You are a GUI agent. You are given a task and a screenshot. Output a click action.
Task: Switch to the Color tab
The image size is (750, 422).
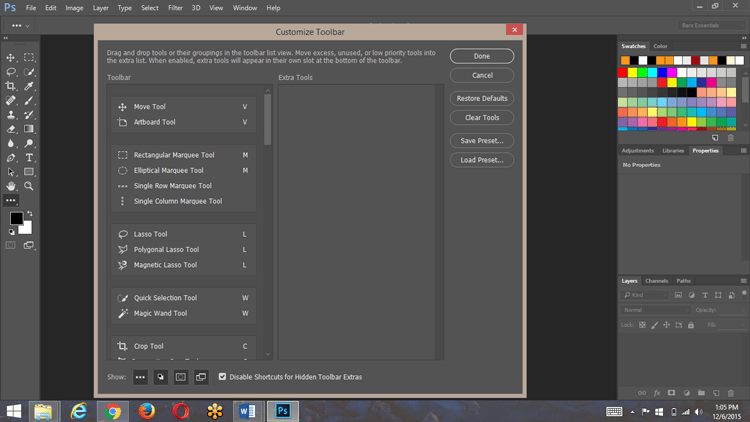[x=660, y=46]
